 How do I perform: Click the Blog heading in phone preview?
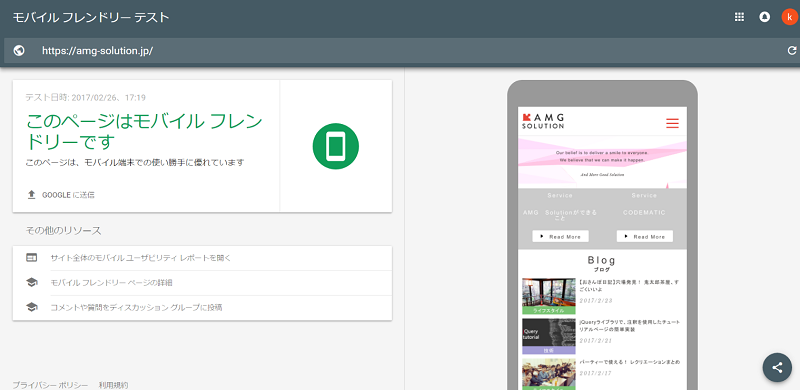click(x=602, y=260)
